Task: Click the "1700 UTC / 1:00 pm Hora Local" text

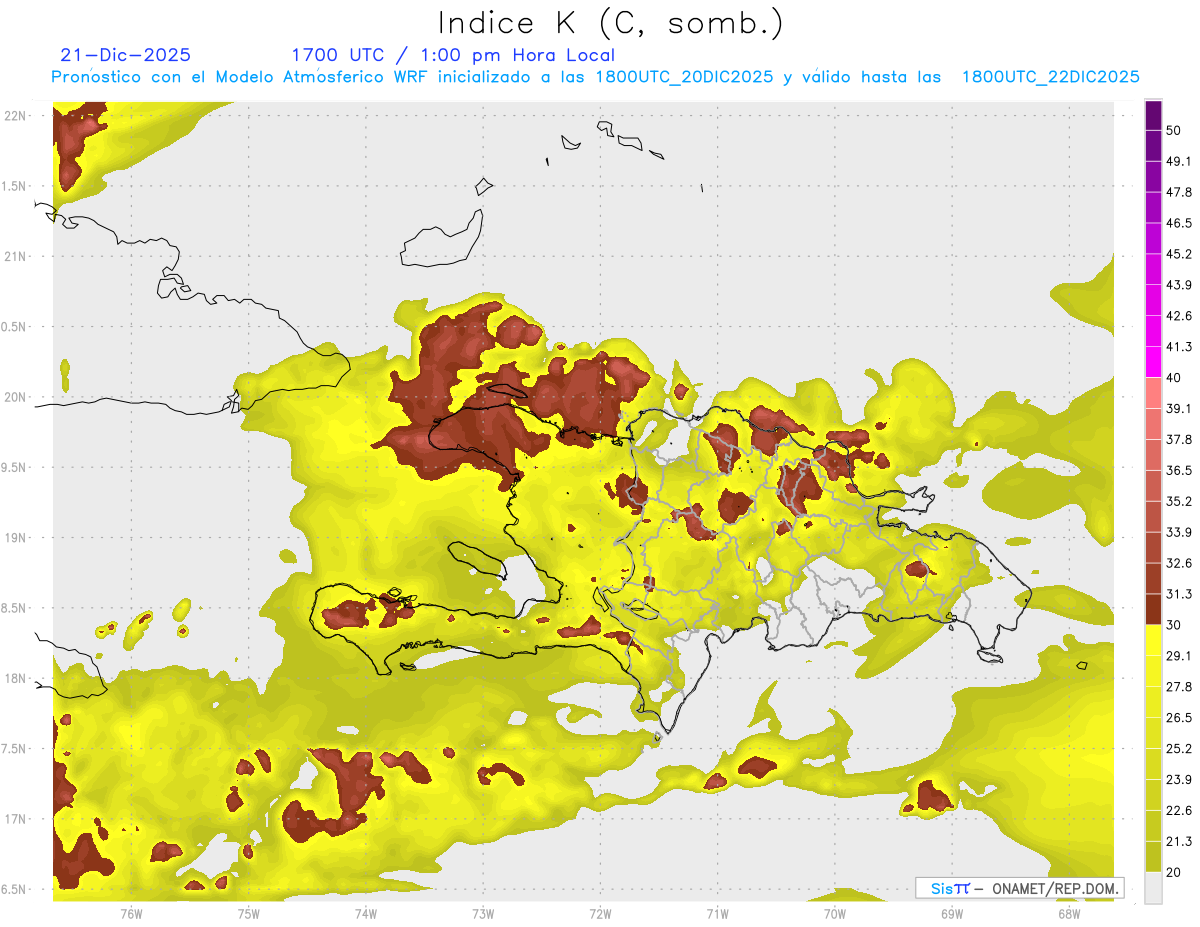Action: click(x=453, y=55)
